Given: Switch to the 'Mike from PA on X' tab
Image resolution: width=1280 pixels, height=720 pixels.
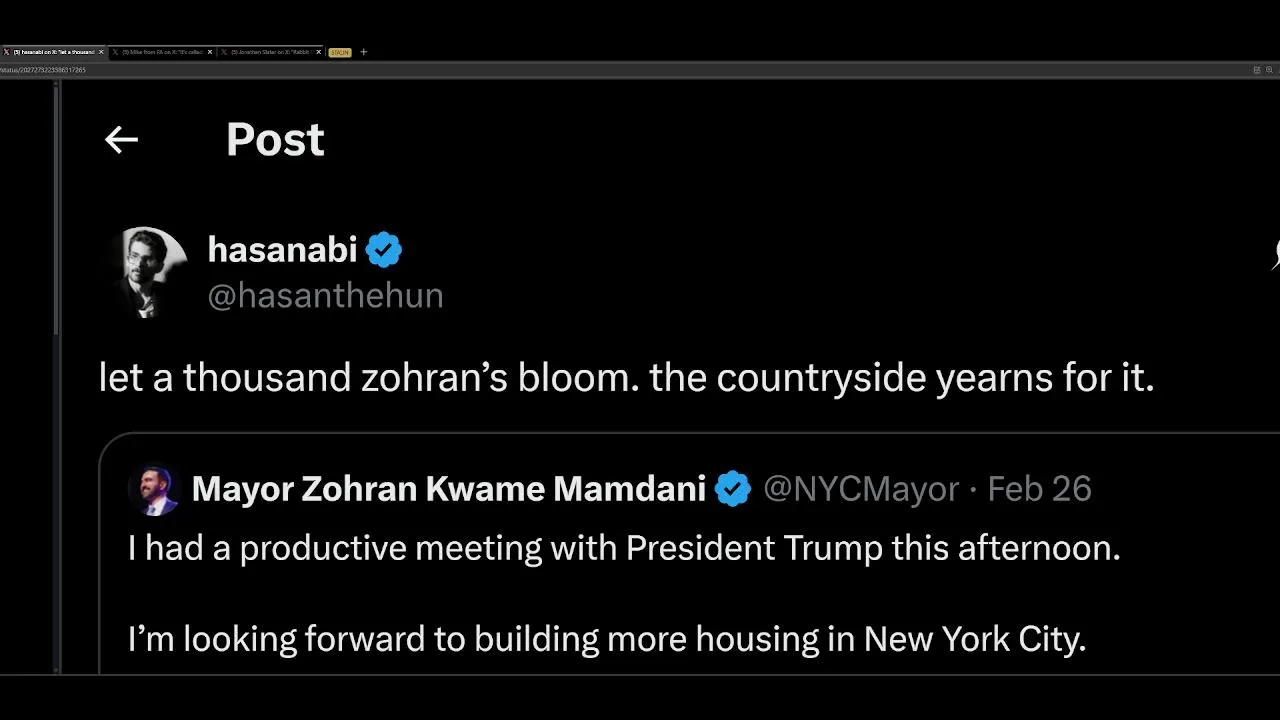Looking at the screenshot, I should [162, 52].
